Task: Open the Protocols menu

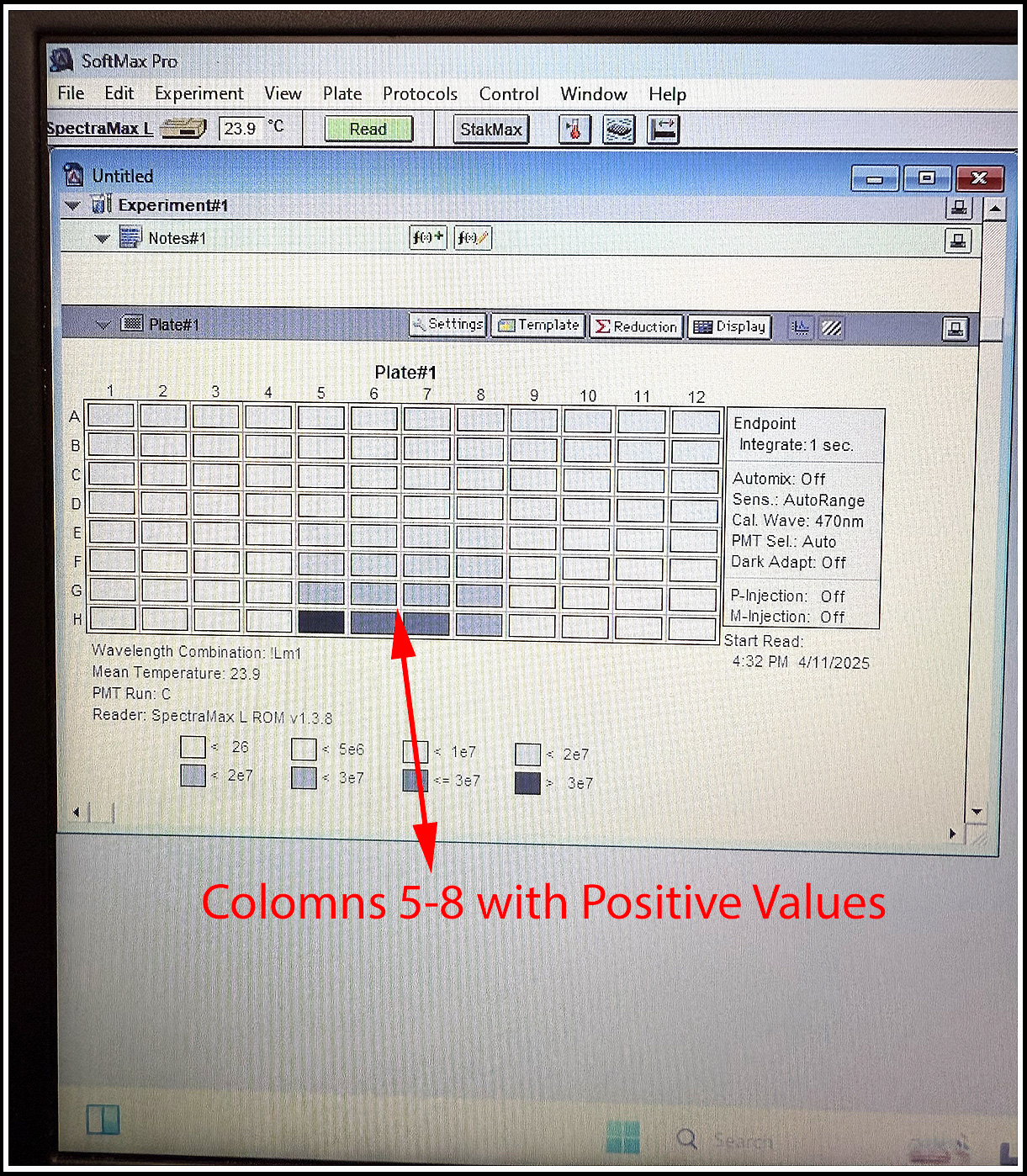Action: click(x=421, y=94)
